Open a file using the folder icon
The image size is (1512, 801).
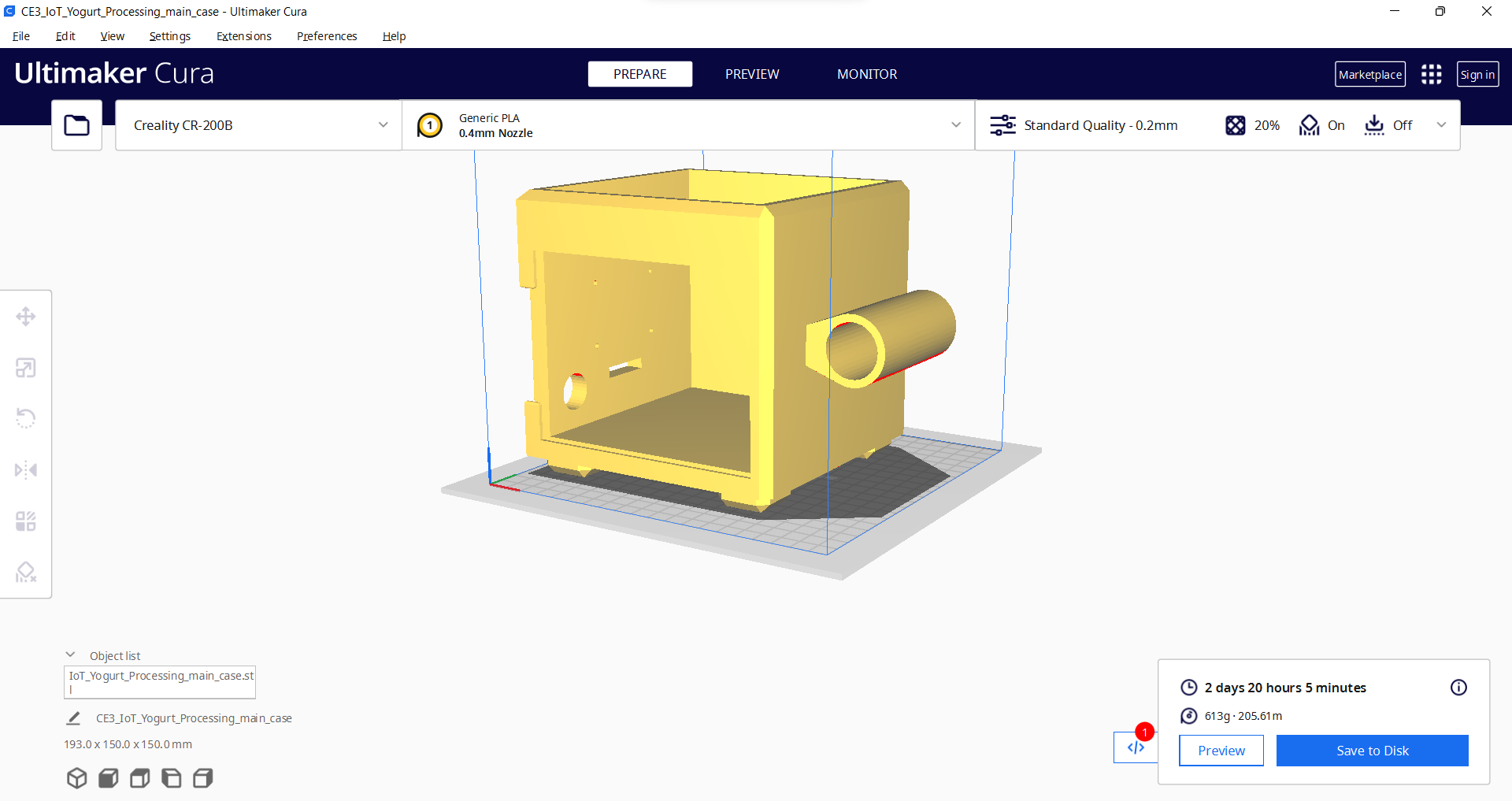(76, 124)
